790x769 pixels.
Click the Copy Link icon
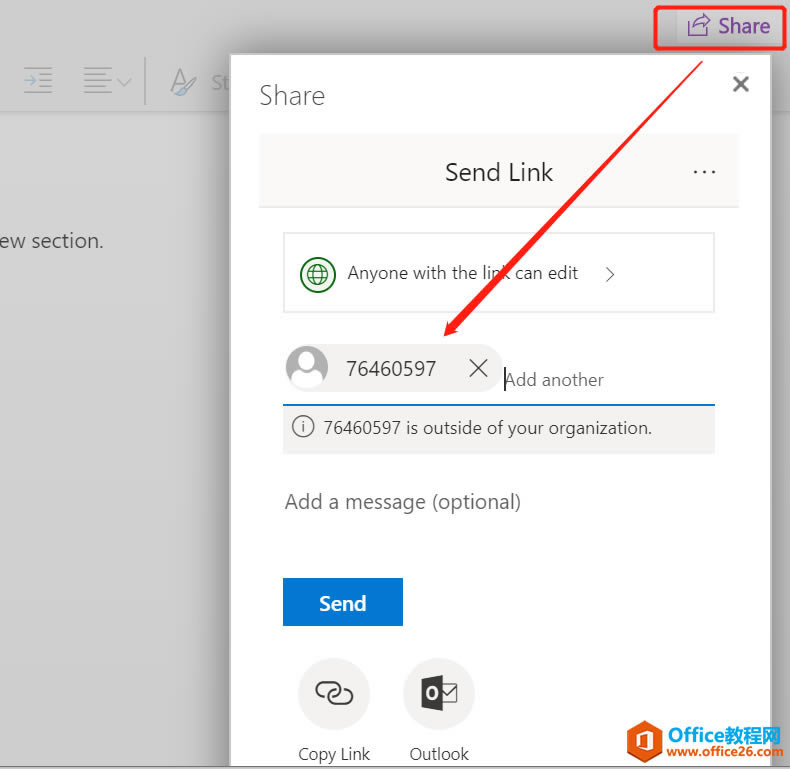tap(334, 693)
